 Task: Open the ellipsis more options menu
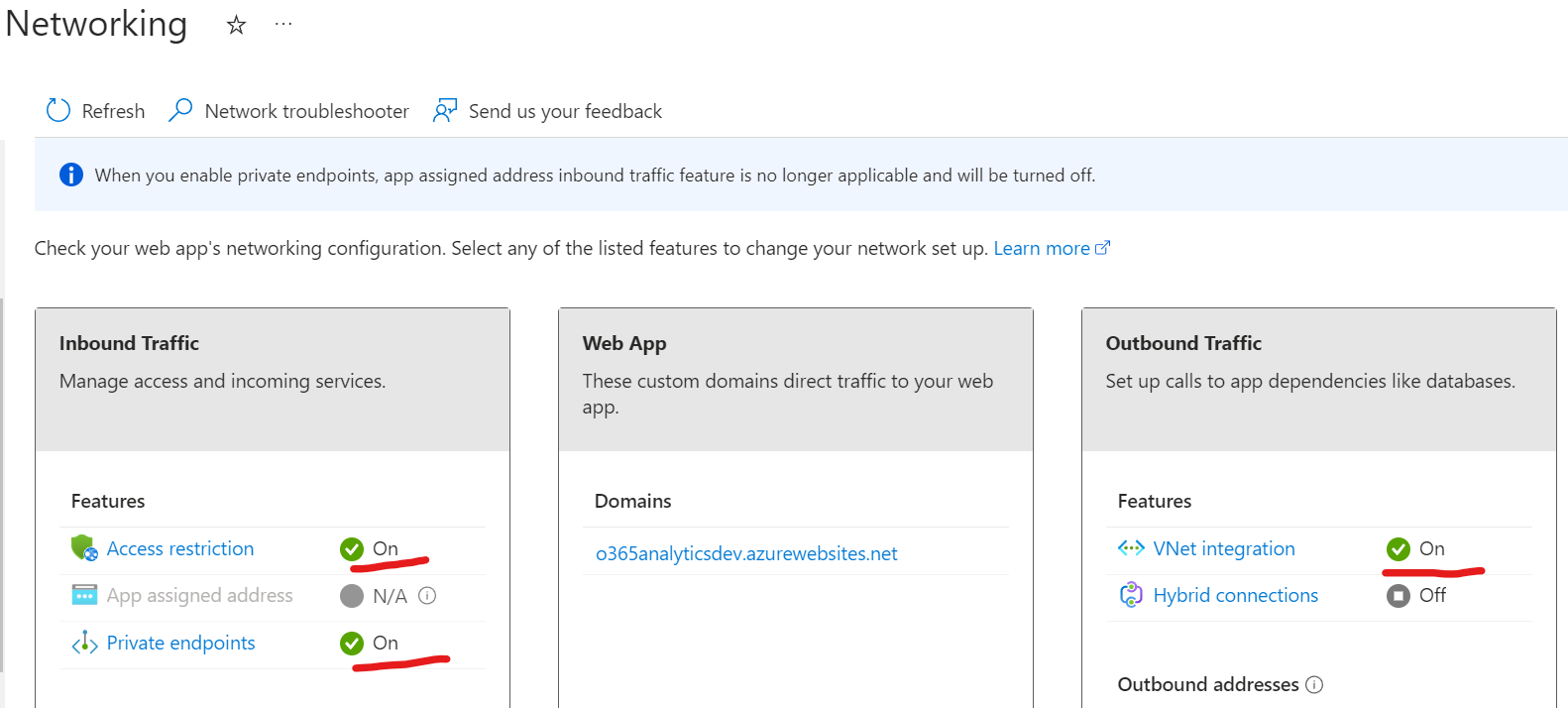[283, 24]
